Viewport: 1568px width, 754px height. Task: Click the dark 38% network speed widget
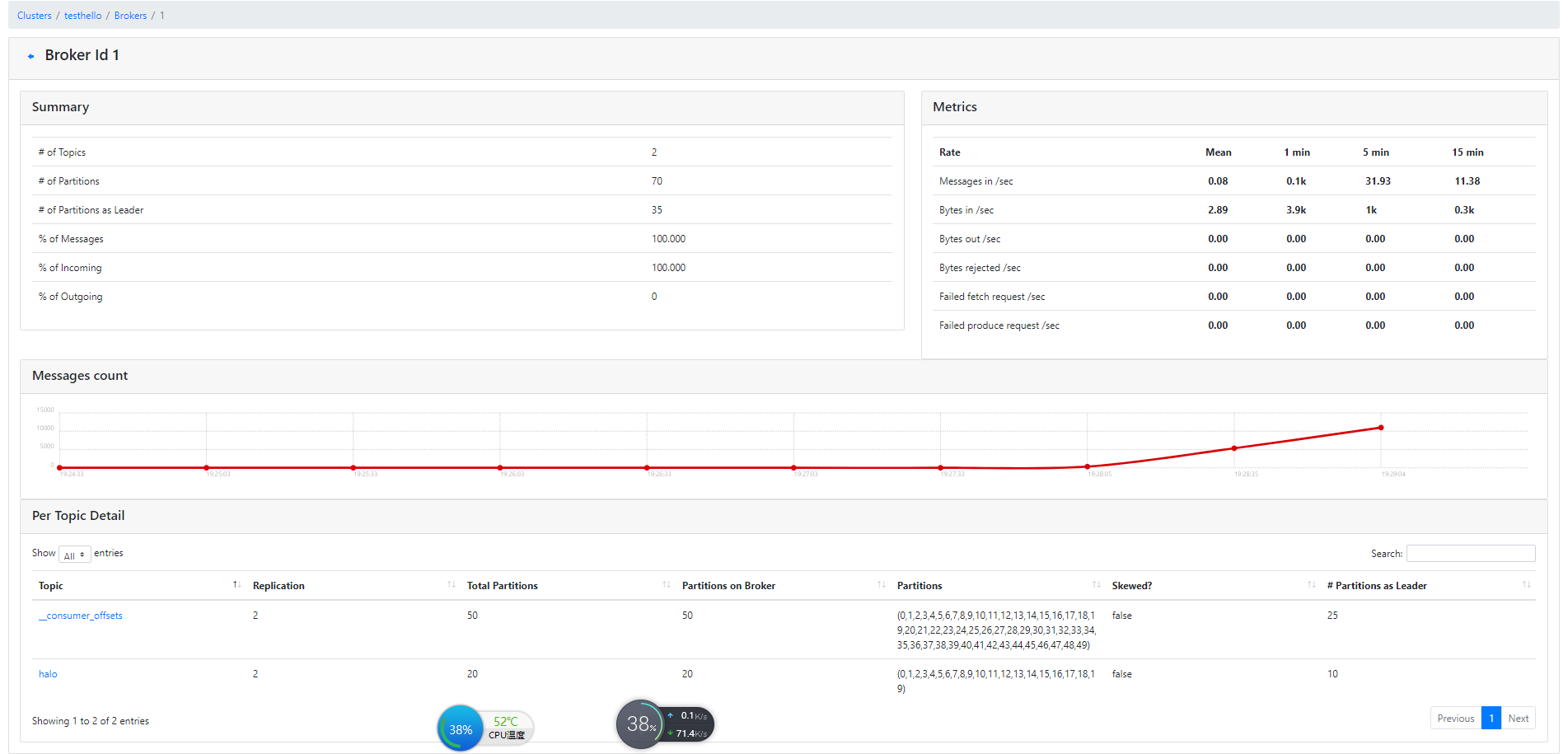point(664,724)
